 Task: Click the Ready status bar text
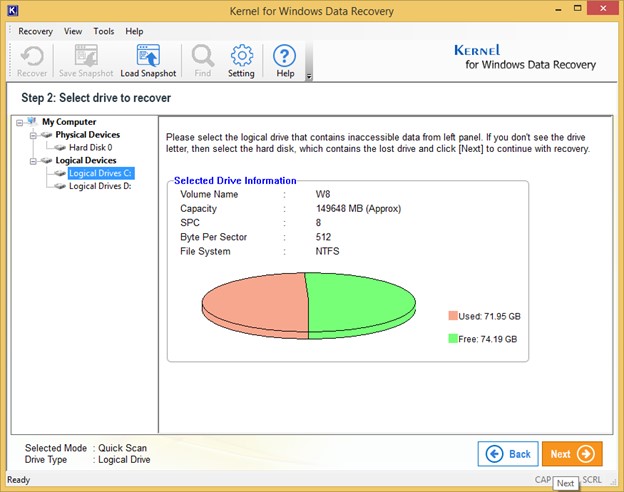[x=19, y=480]
